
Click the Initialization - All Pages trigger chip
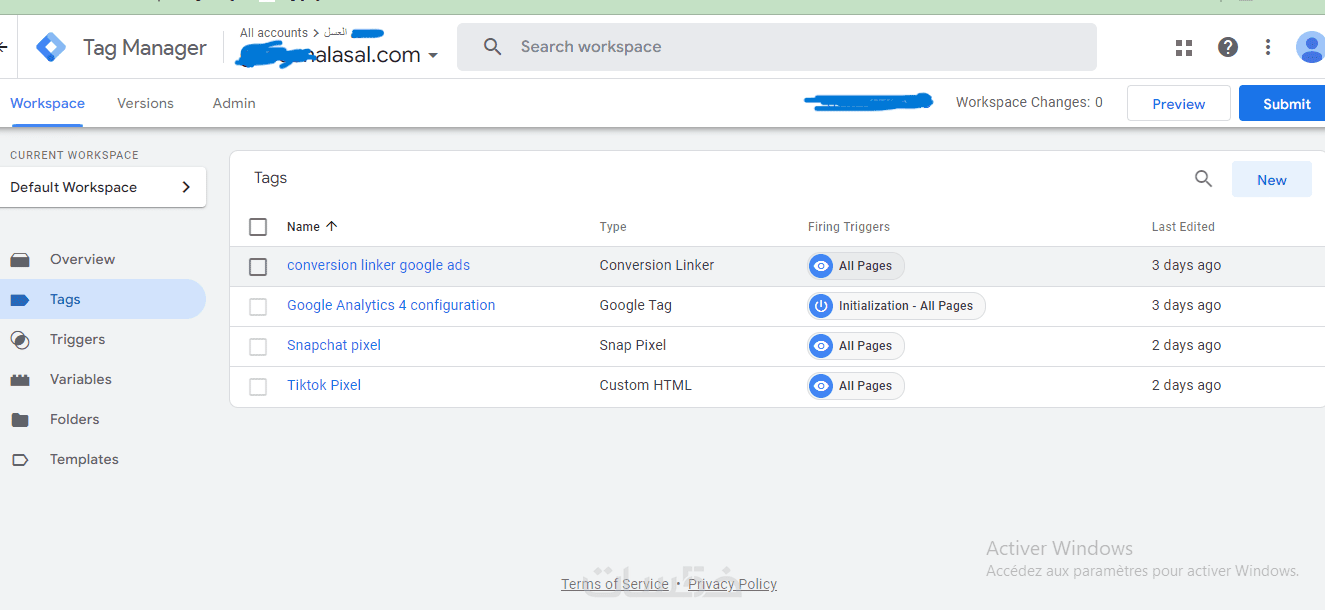(x=896, y=306)
